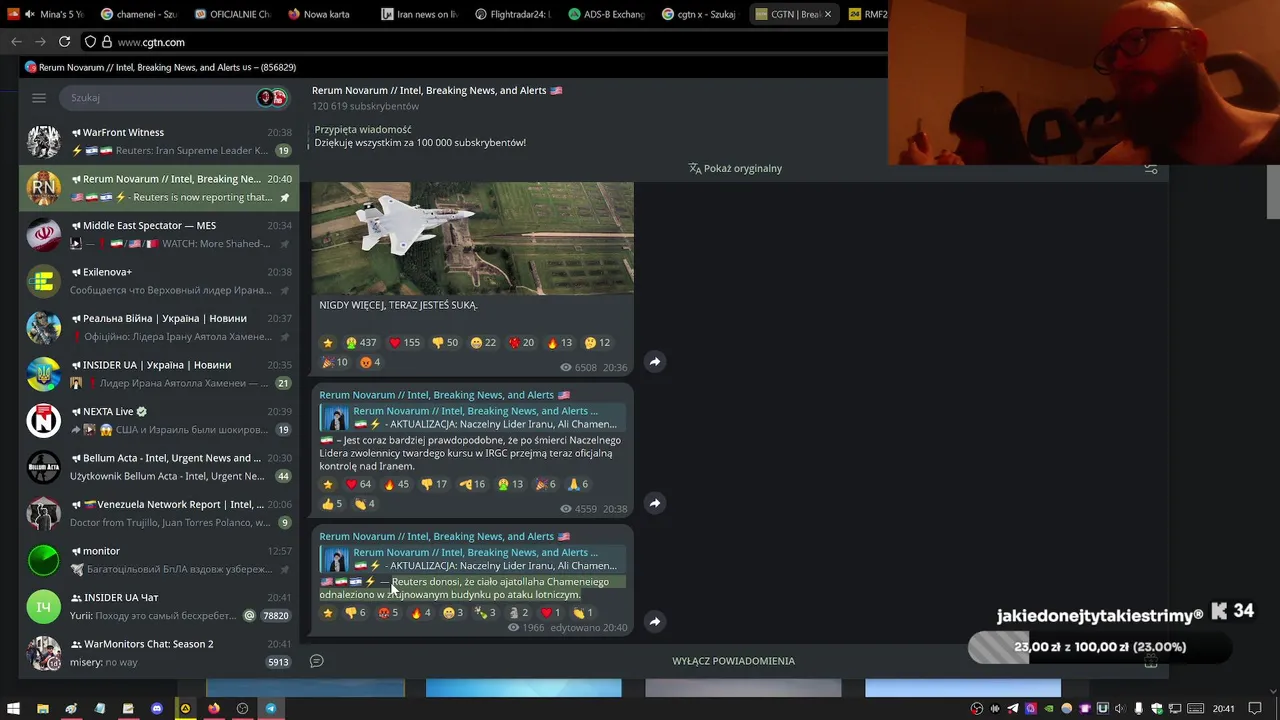This screenshot has height=720, width=1280.
Task: Open OBS icon in the system tray
Action: (x=977, y=709)
